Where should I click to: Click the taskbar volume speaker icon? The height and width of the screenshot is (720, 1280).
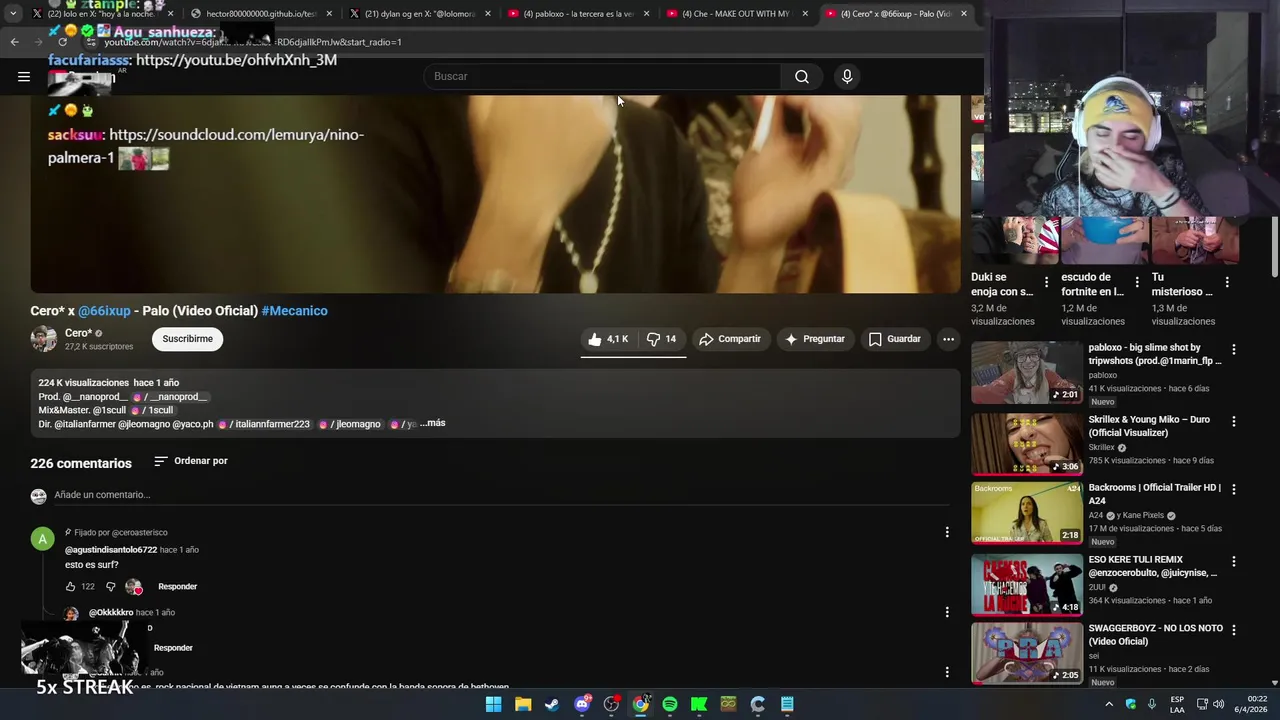1218,704
